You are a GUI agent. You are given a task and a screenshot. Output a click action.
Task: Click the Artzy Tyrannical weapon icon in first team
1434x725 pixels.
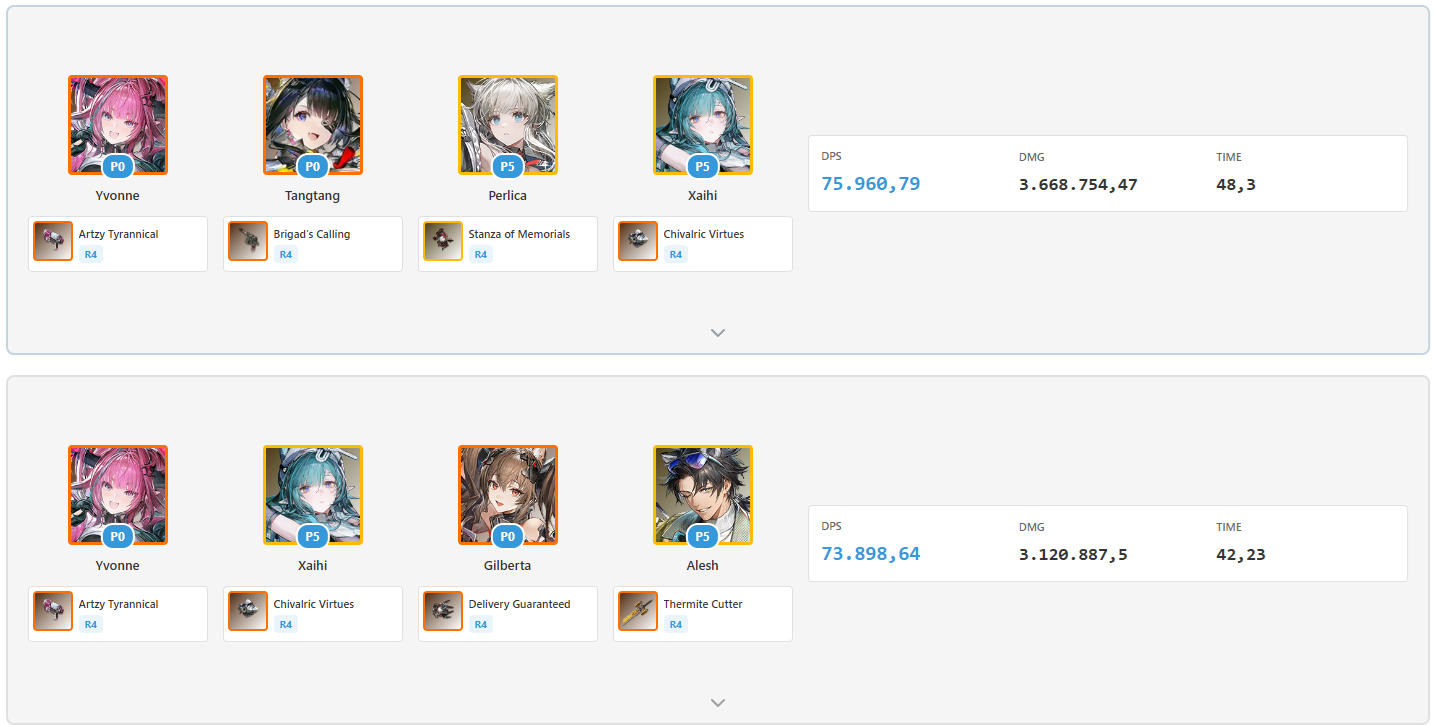(53, 241)
